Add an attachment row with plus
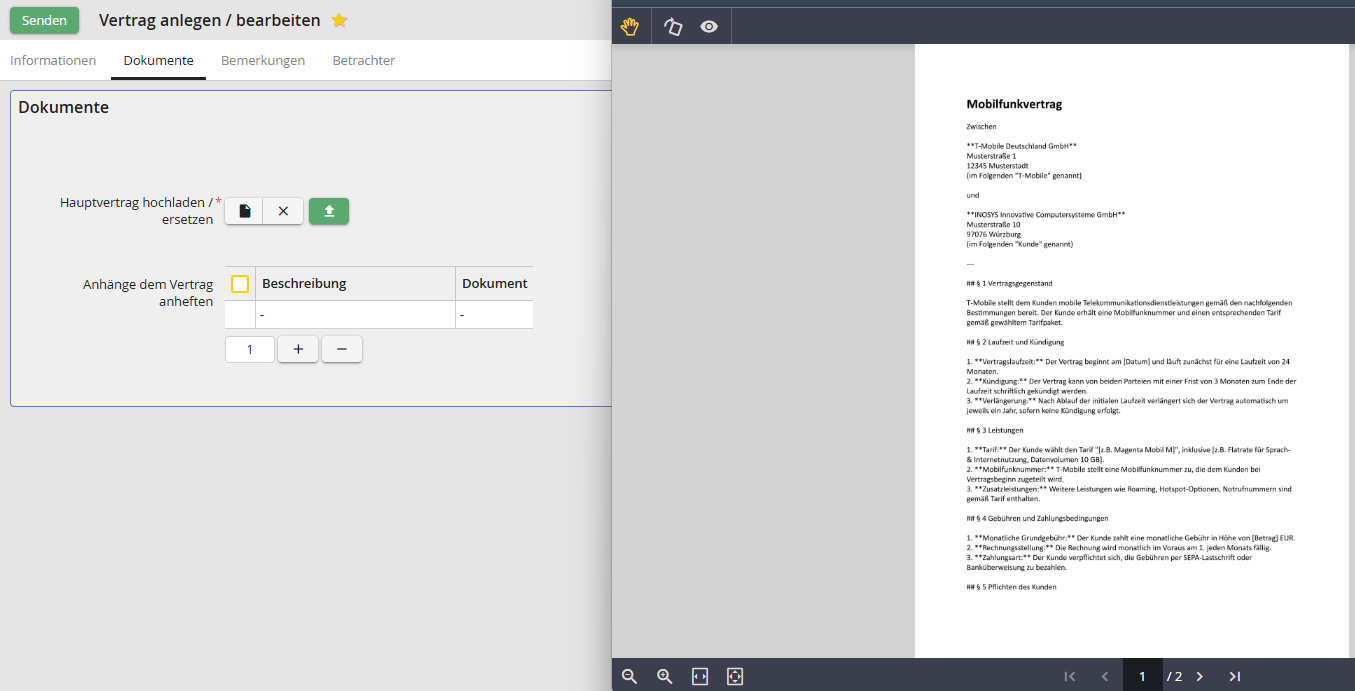The image size is (1355, 691). pos(298,349)
